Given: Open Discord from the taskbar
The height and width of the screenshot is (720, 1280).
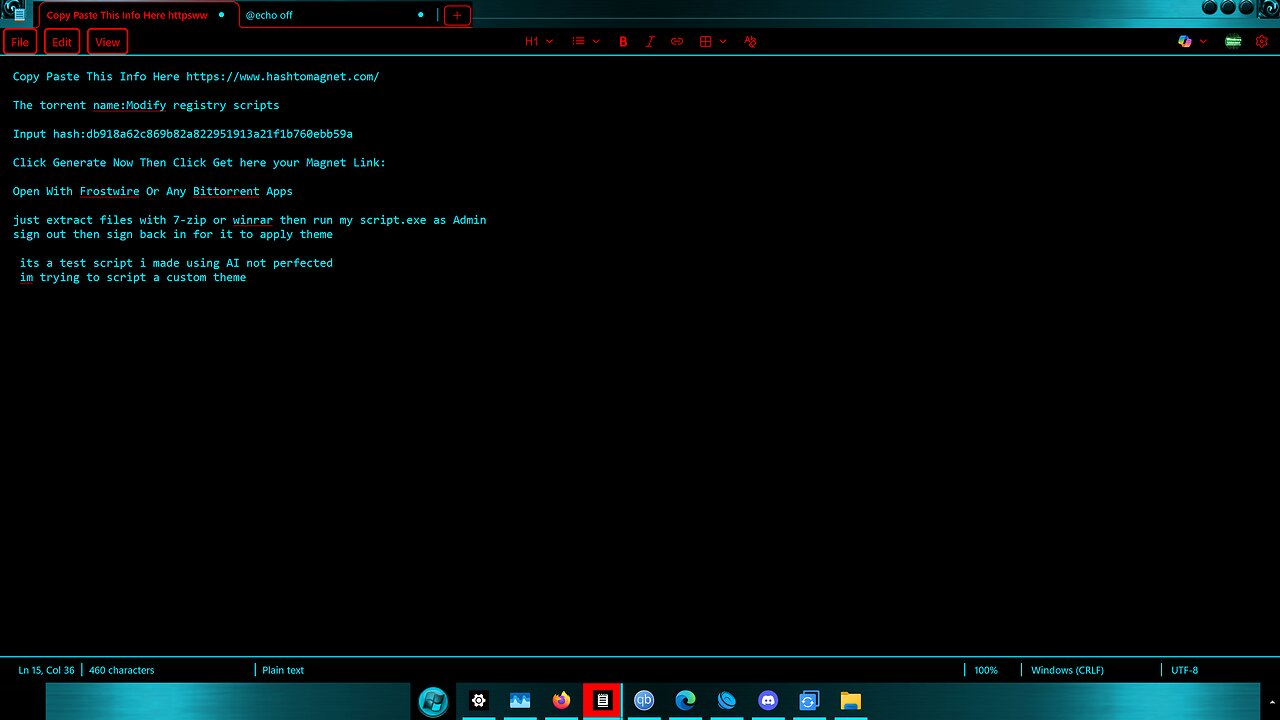Looking at the screenshot, I should 768,701.
